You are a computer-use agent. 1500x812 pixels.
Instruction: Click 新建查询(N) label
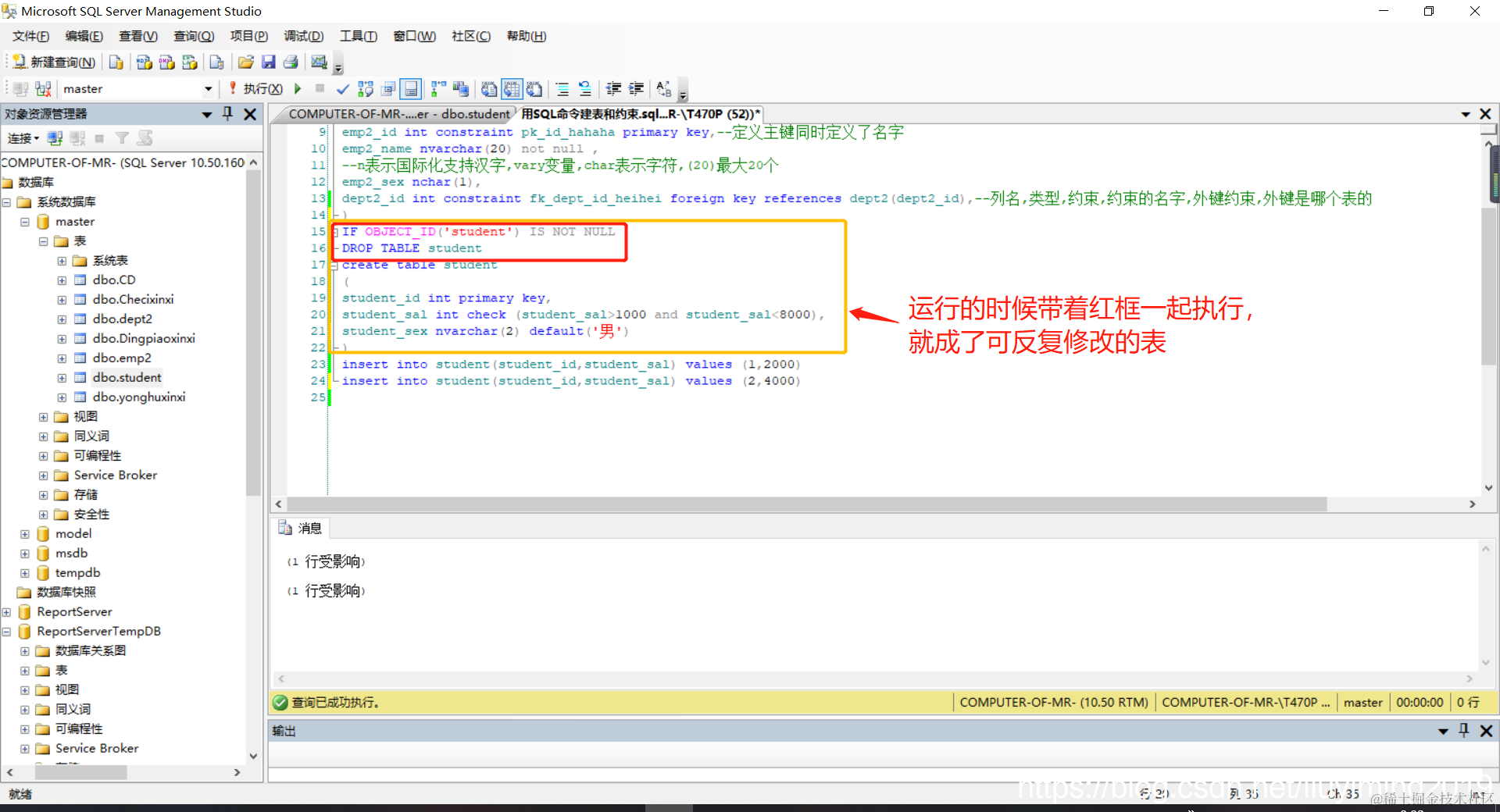click(x=63, y=62)
